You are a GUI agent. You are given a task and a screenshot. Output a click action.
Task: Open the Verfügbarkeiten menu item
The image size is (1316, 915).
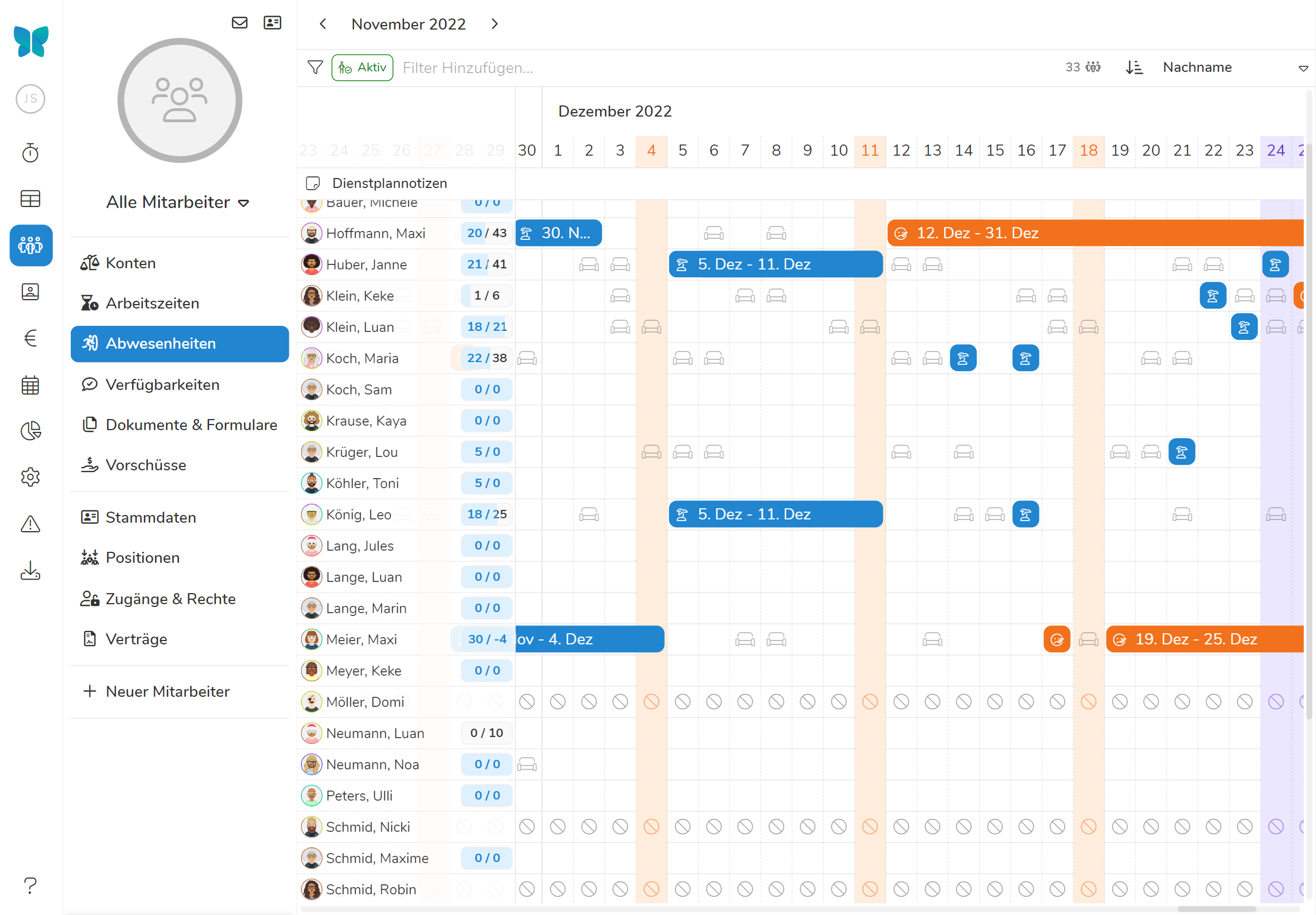point(162,384)
